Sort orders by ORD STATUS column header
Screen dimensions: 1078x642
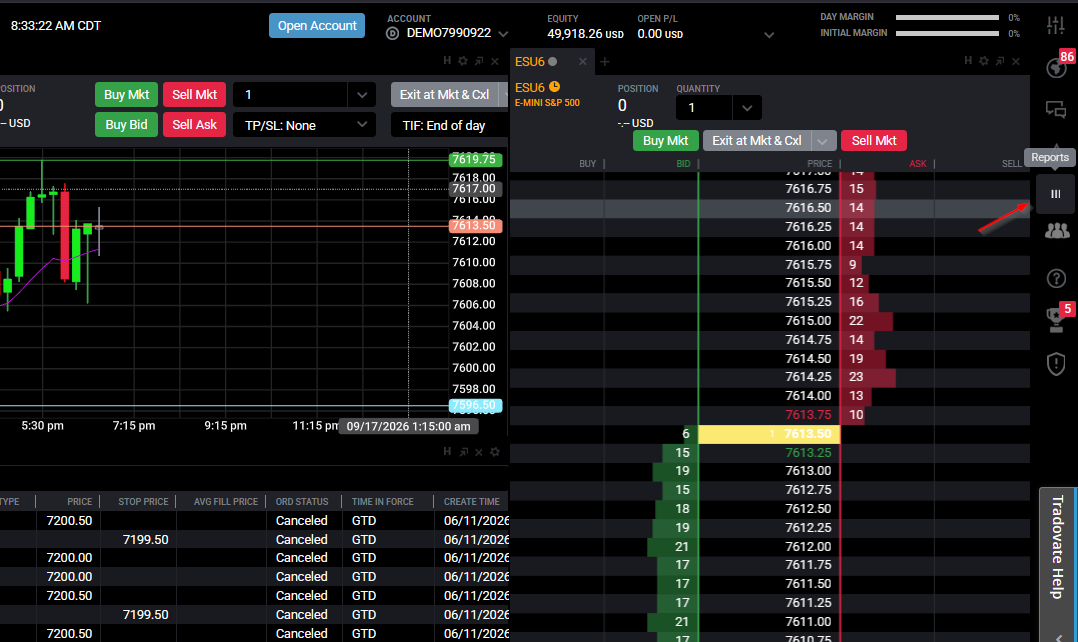[302, 502]
